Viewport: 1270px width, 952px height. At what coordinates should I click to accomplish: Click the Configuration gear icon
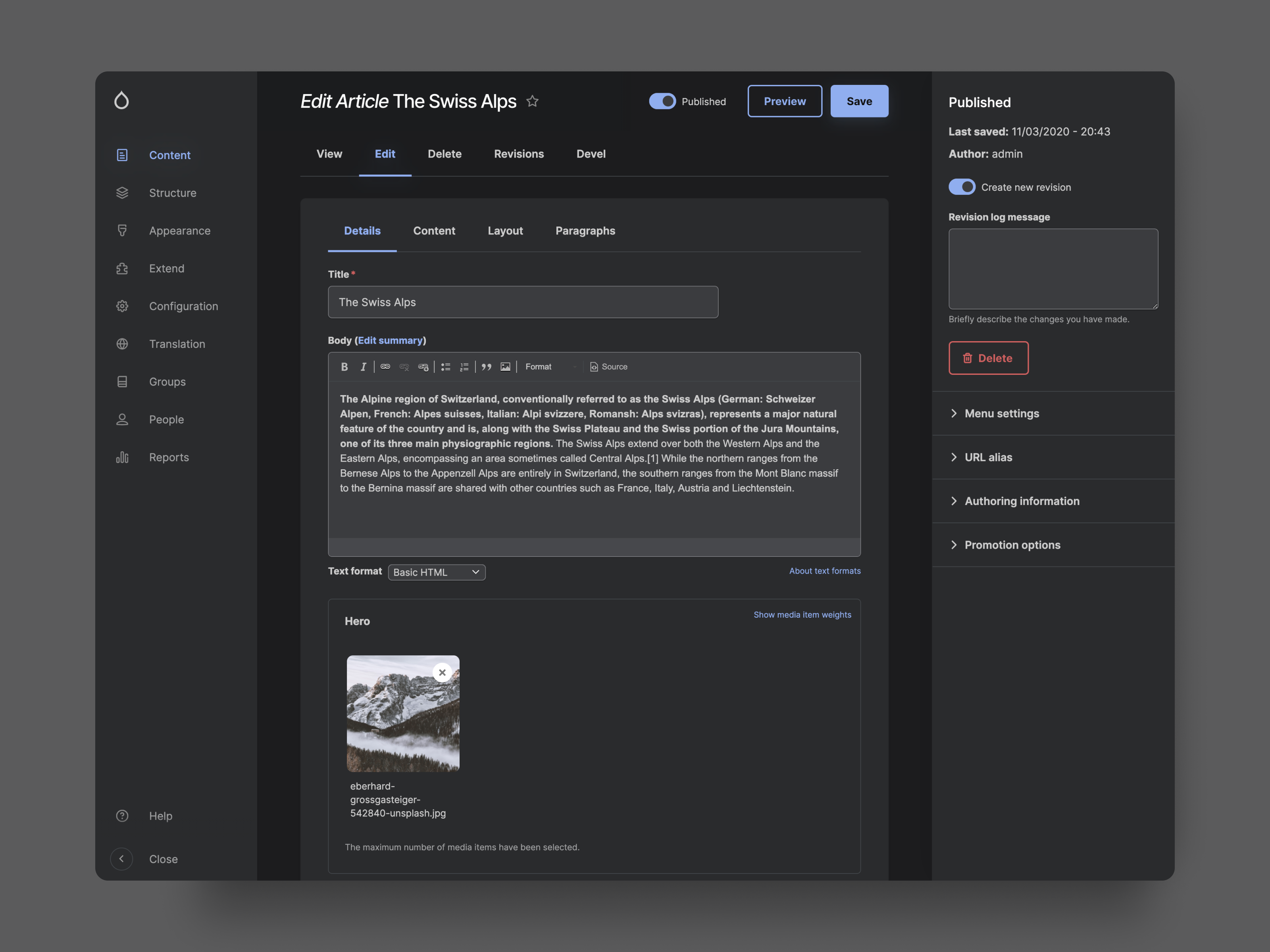pyautogui.click(x=122, y=307)
